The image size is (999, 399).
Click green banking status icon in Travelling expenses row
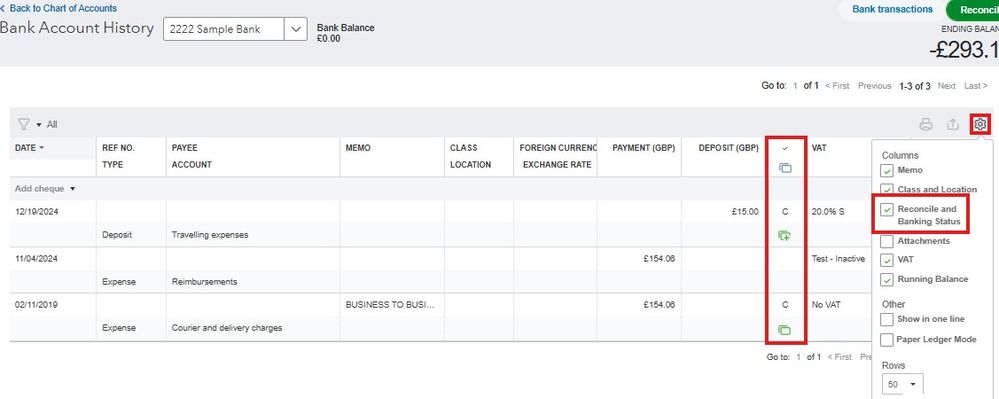(784, 236)
